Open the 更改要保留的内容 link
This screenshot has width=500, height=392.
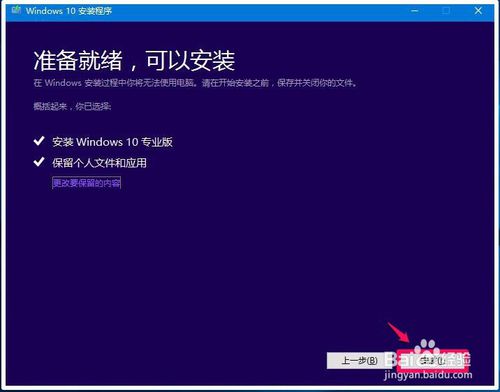[x=86, y=183]
